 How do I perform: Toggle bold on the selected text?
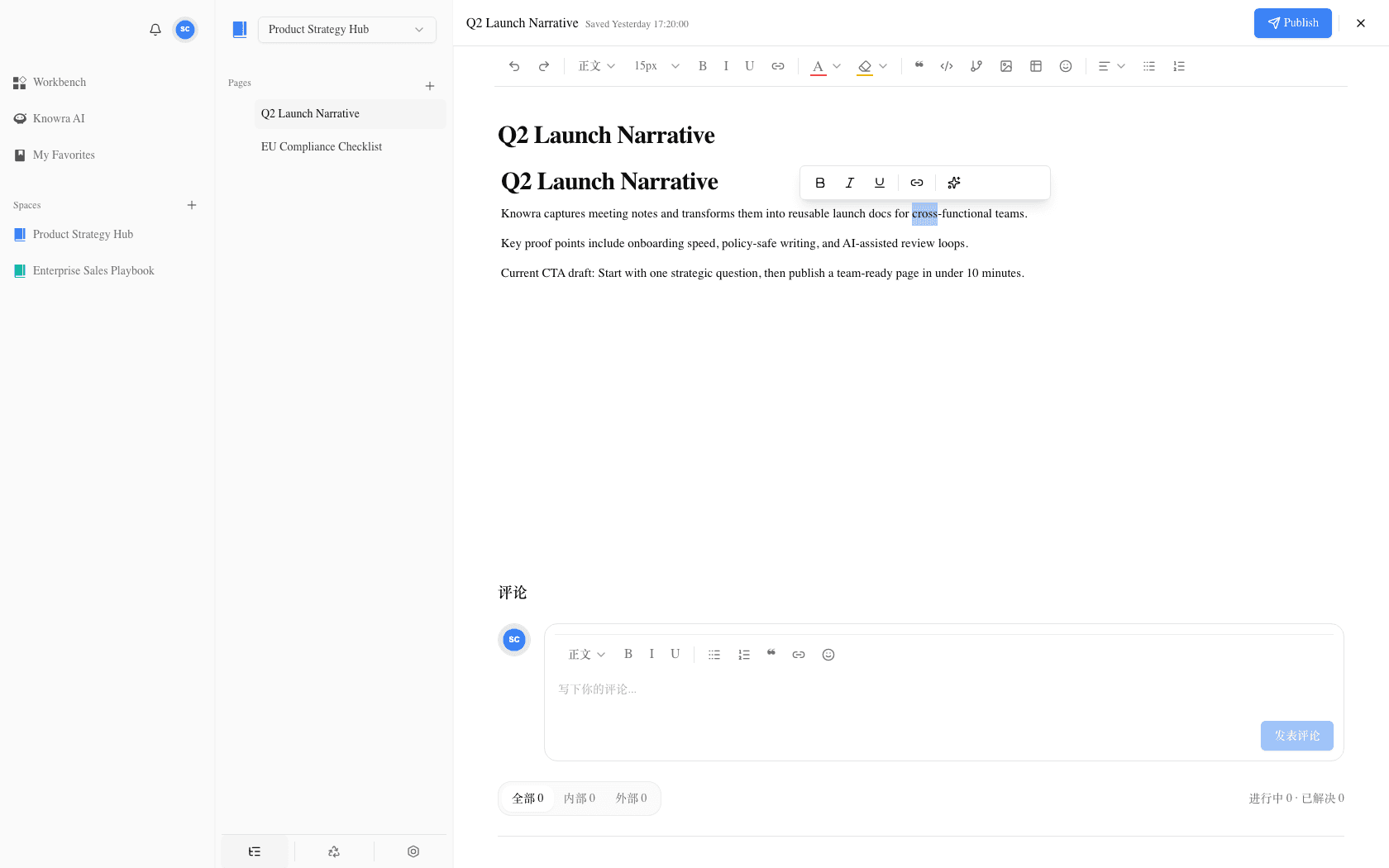coord(820,183)
